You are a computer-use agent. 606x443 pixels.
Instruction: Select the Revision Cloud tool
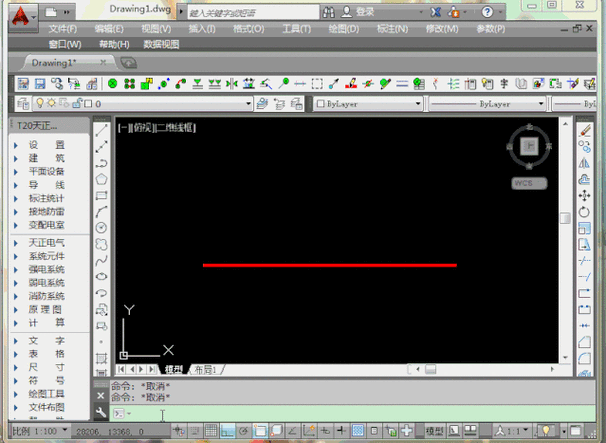(x=101, y=244)
